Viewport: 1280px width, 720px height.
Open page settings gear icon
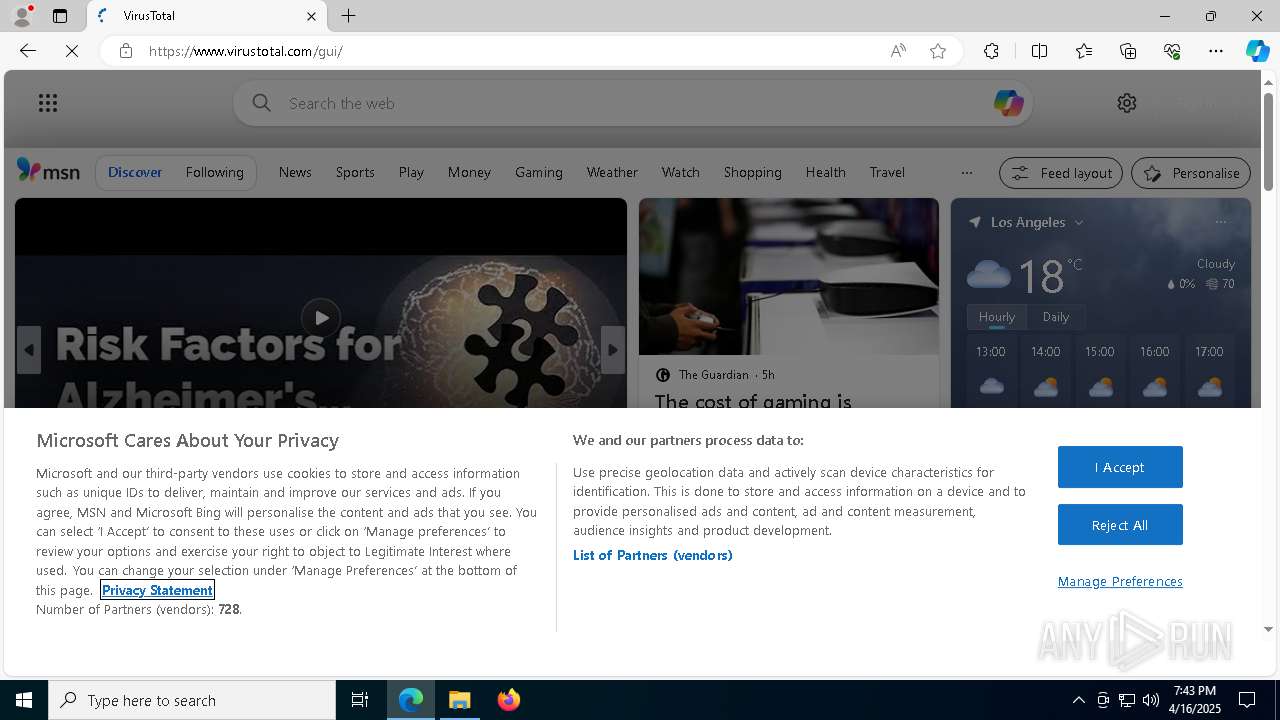(x=1127, y=103)
